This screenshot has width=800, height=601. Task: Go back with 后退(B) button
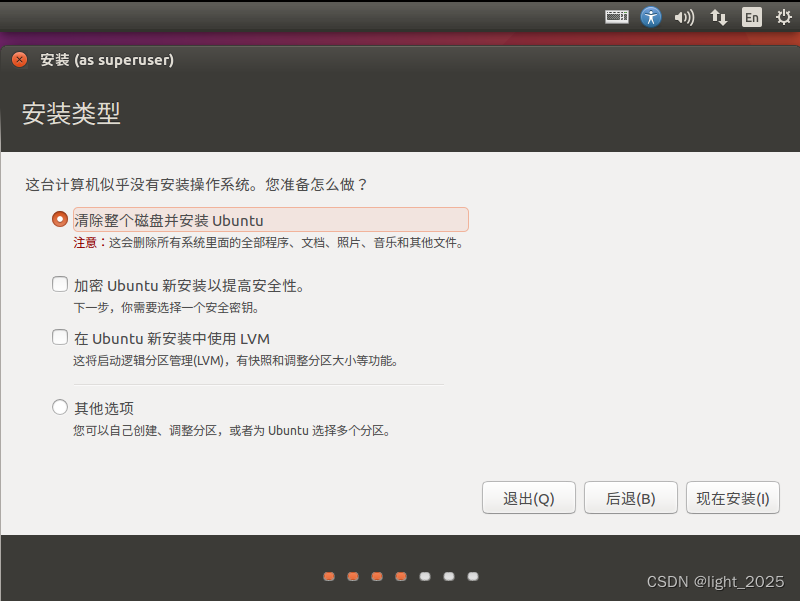click(x=631, y=497)
